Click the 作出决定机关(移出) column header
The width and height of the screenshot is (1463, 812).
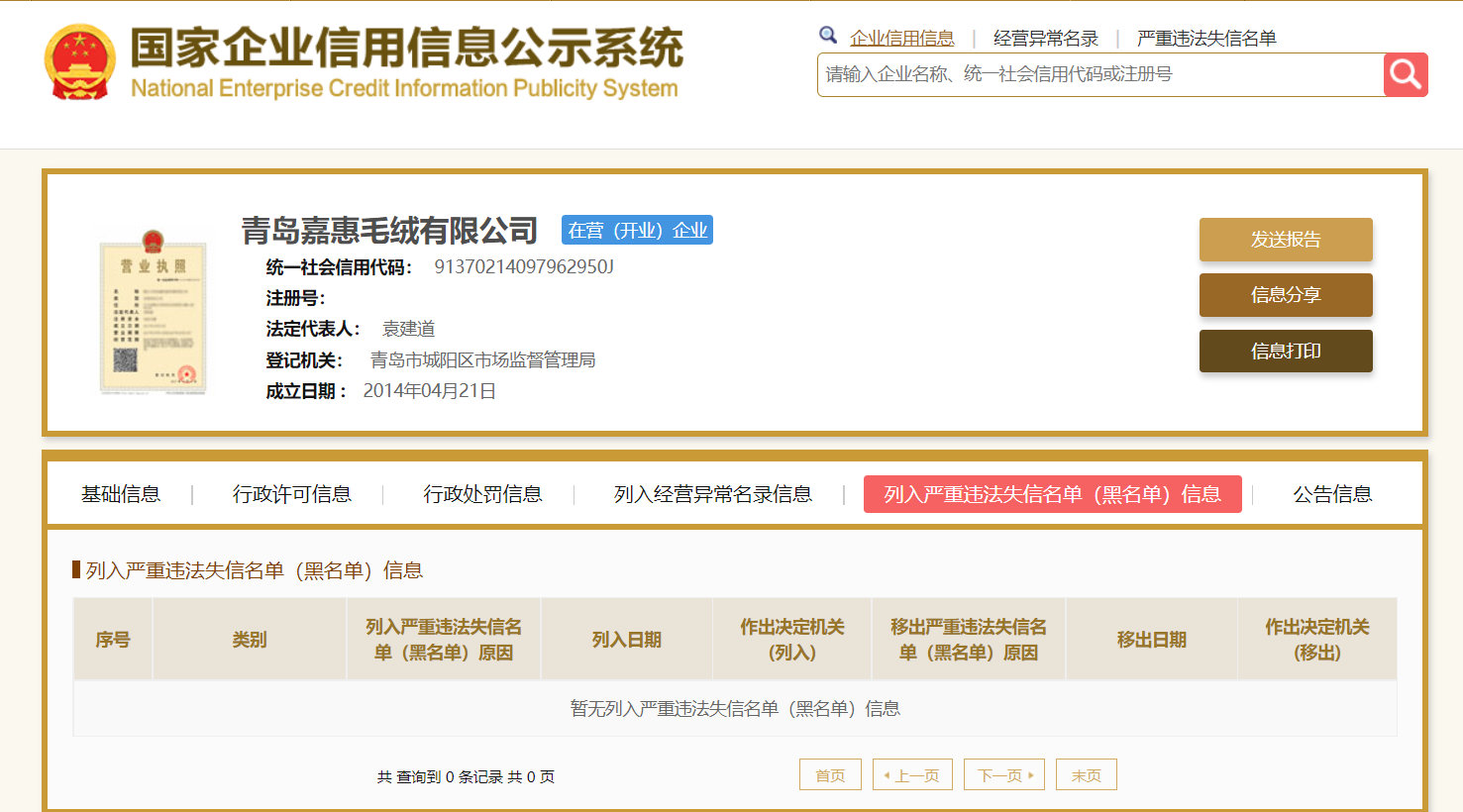(1317, 639)
